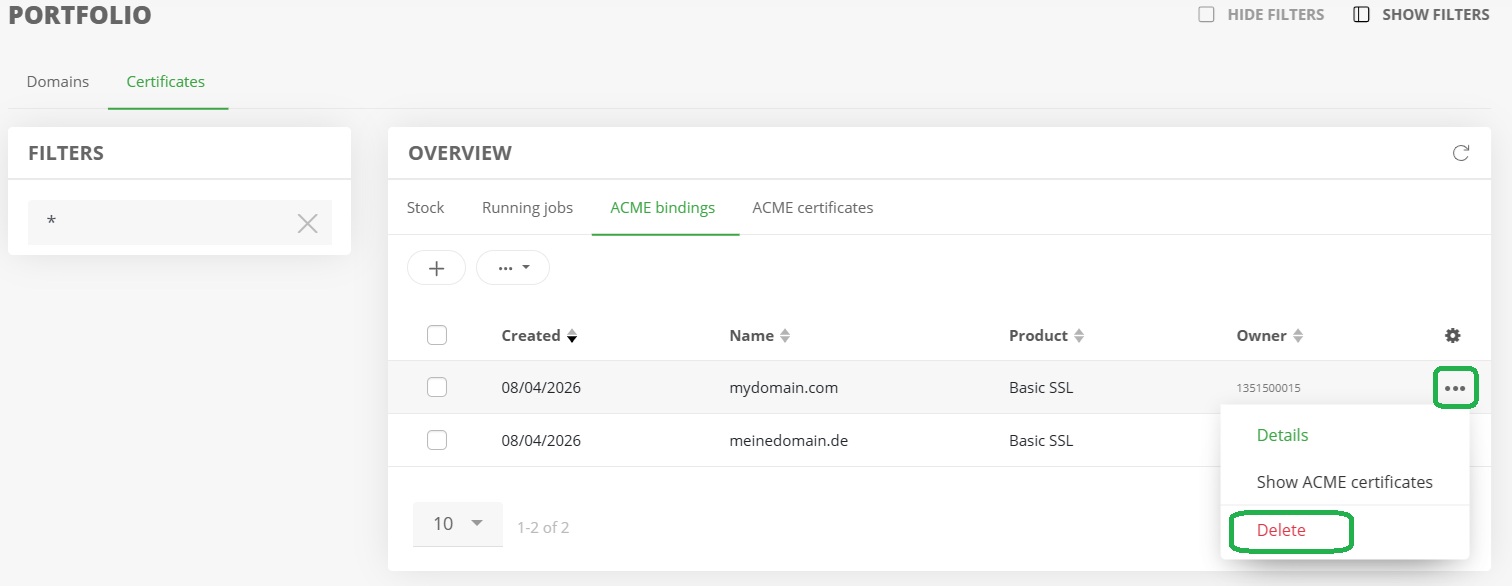Select all rows with header checkbox
Image resolution: width=1512 pixels, height=586 pixels.
coord(437,335)
